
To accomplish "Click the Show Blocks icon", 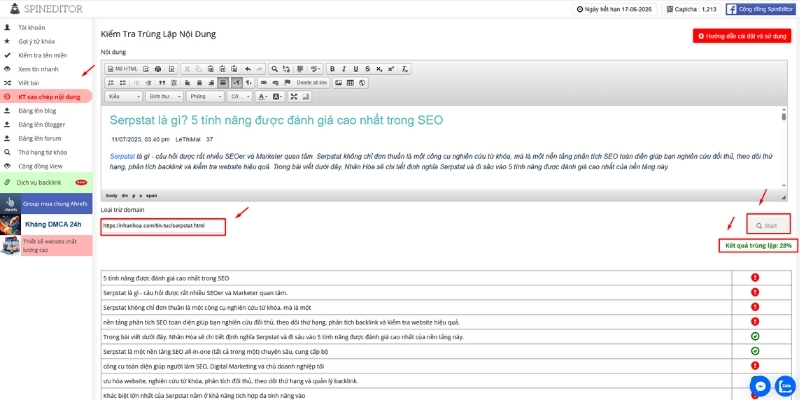I will point(306,96).
